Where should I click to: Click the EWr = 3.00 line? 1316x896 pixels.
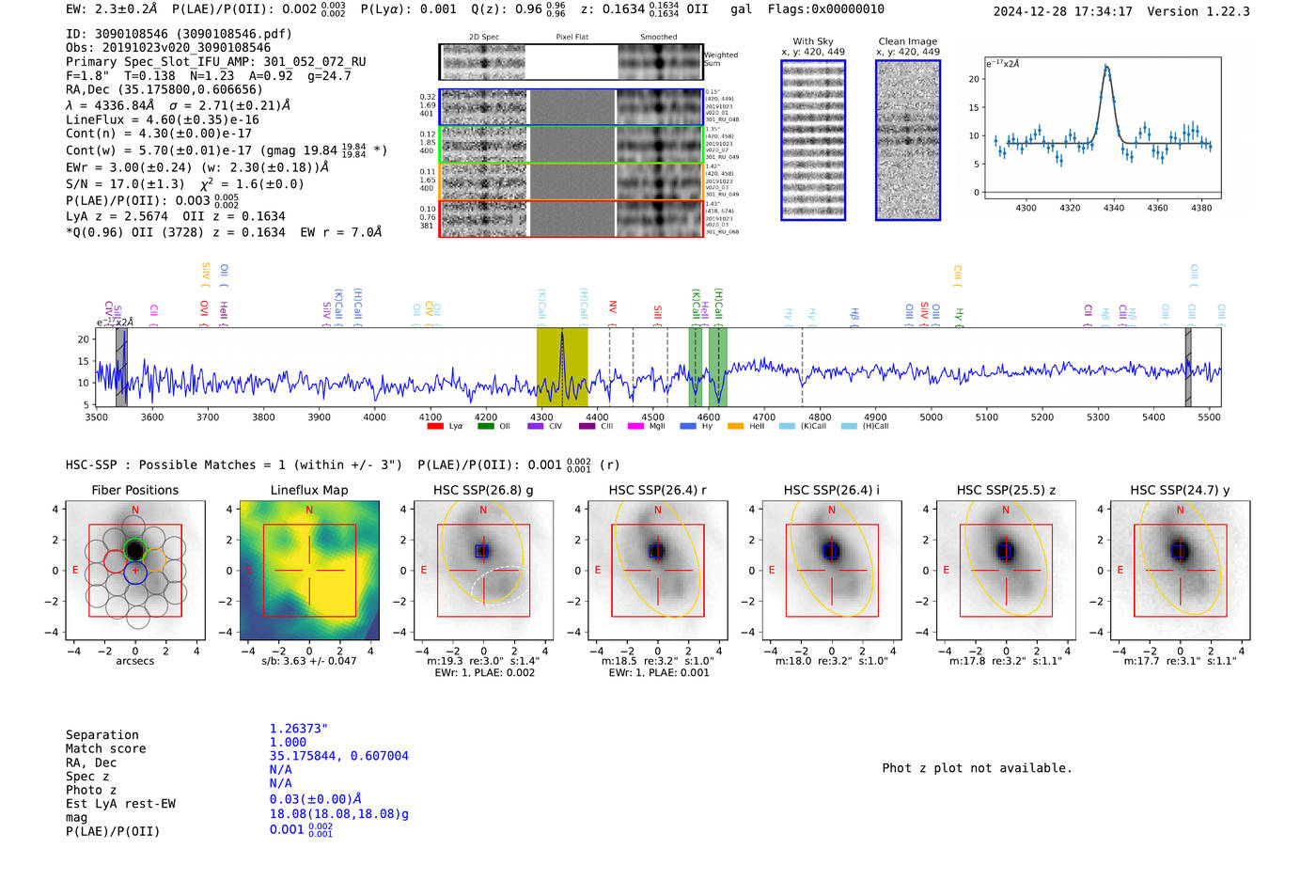(x=197, y=167)
